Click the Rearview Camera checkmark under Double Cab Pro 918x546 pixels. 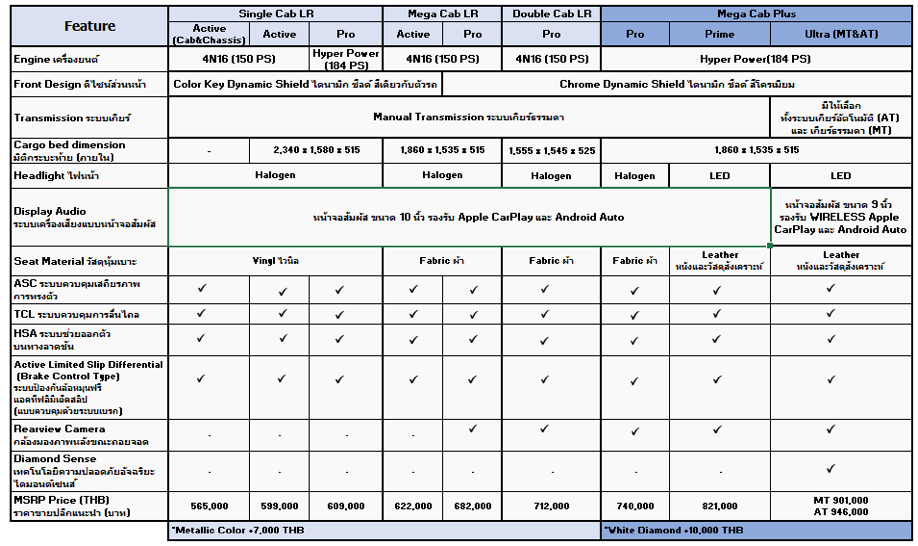(x=544, y=428)
